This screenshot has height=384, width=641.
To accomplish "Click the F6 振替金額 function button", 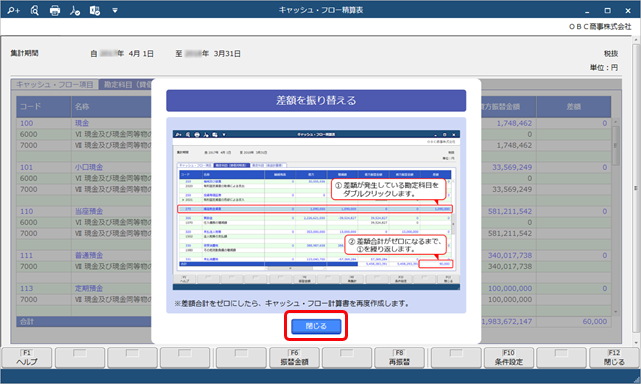I will pyautogui.click(x=294, y=358).
